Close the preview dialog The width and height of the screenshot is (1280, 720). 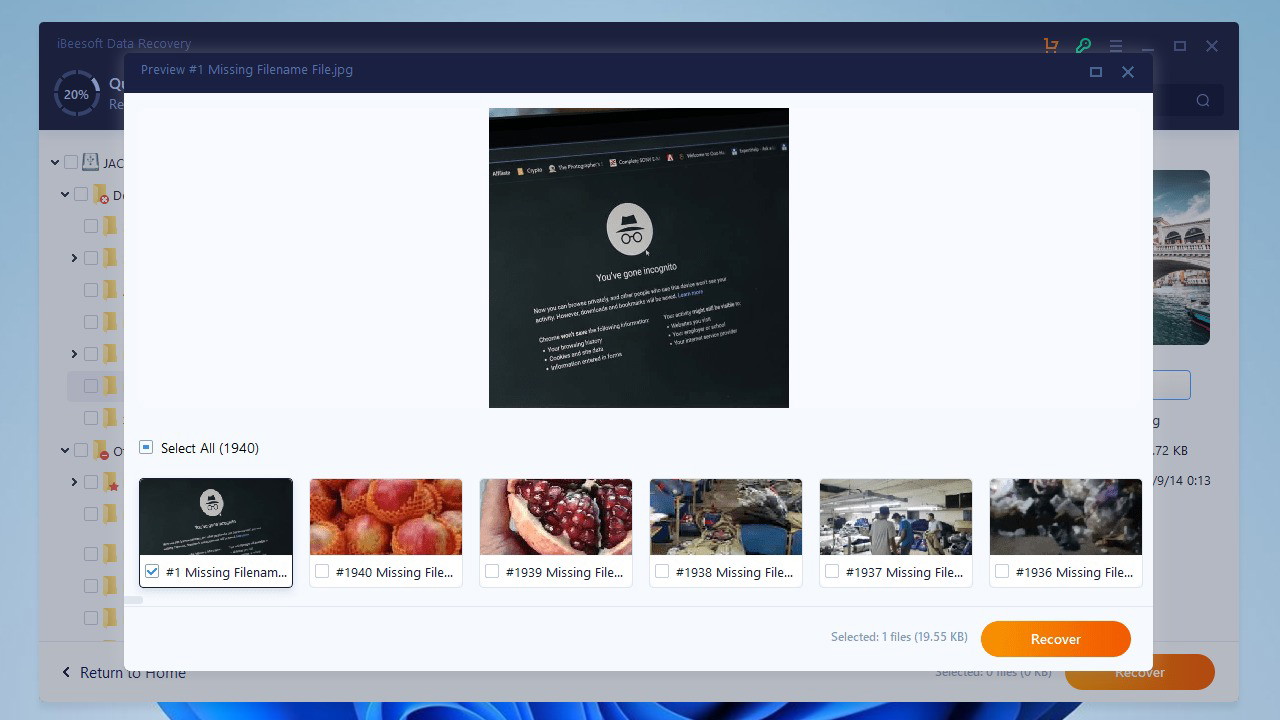[1128, 72]
